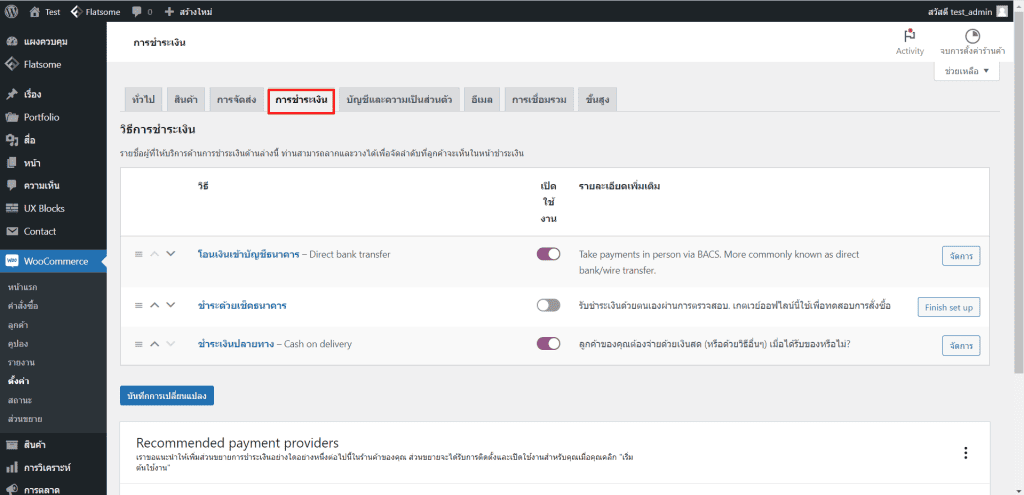
Task: Click บันทึกการเปลี่ยนแปลง save button
Action: click(x=167, y=396)
